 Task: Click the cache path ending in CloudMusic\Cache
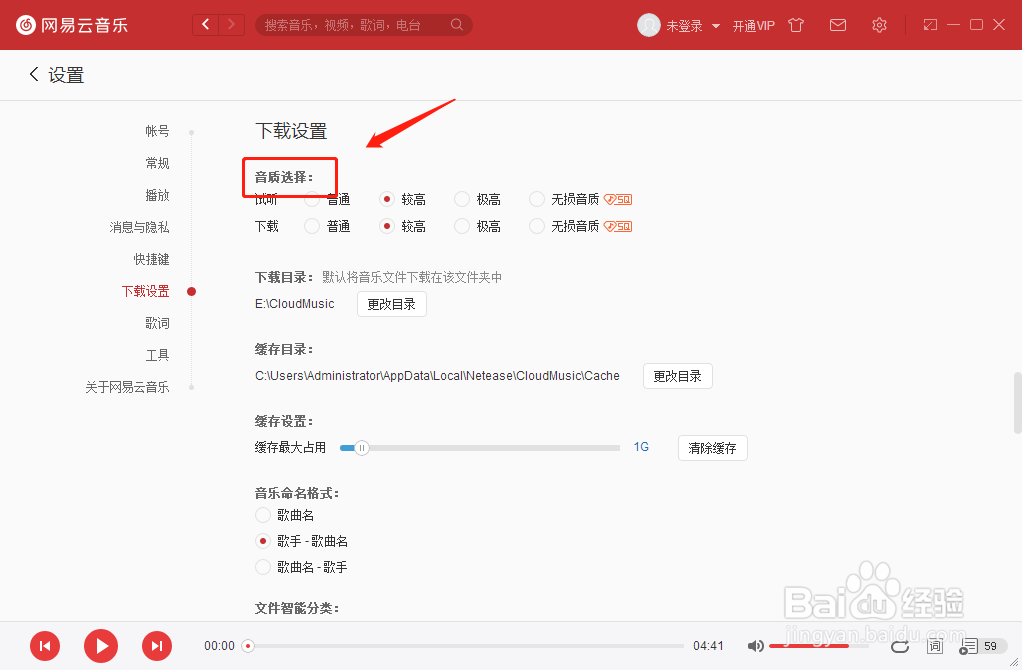437,375
